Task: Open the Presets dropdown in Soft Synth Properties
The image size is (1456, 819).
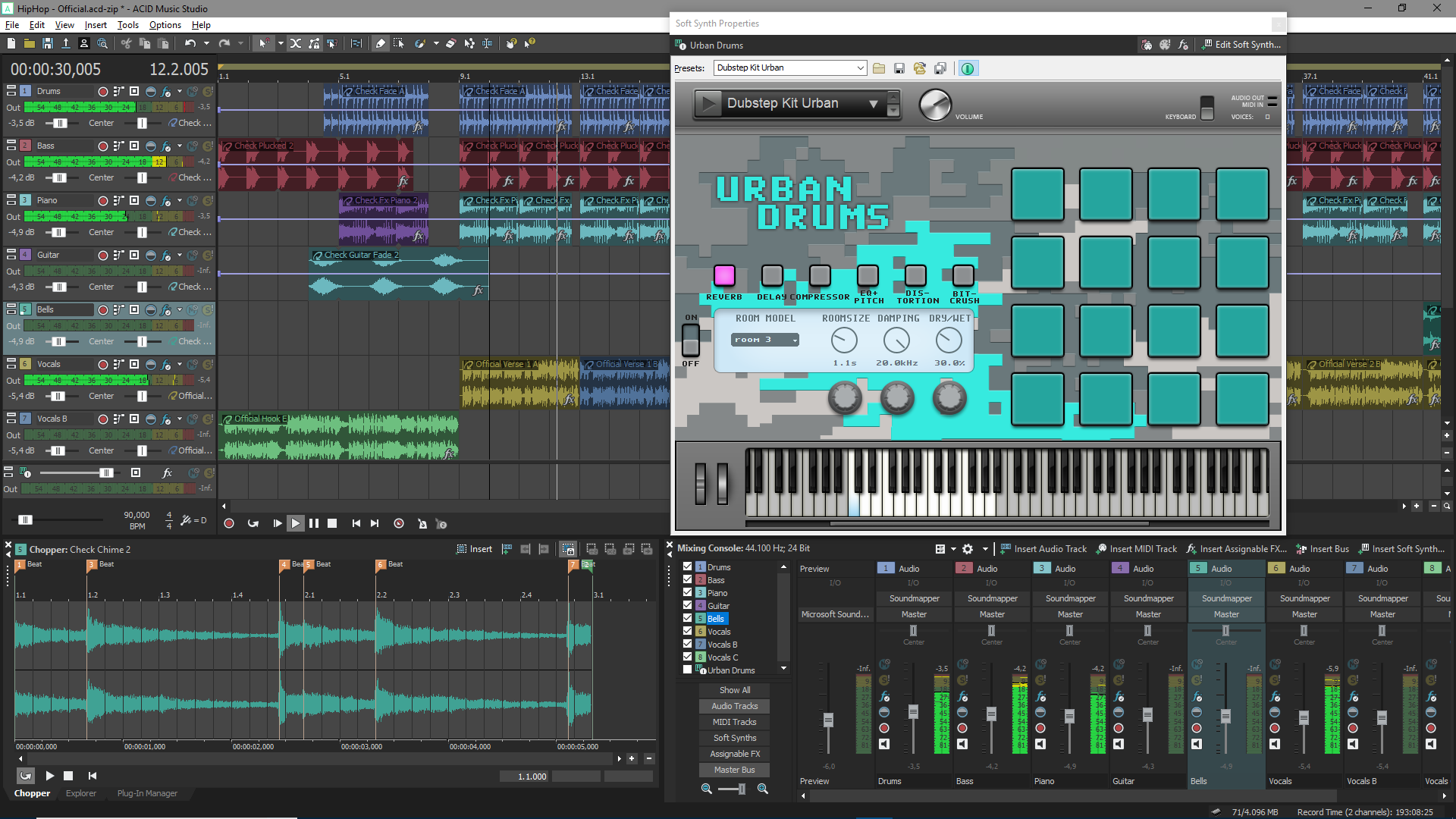Action: [x=858, y=67]
